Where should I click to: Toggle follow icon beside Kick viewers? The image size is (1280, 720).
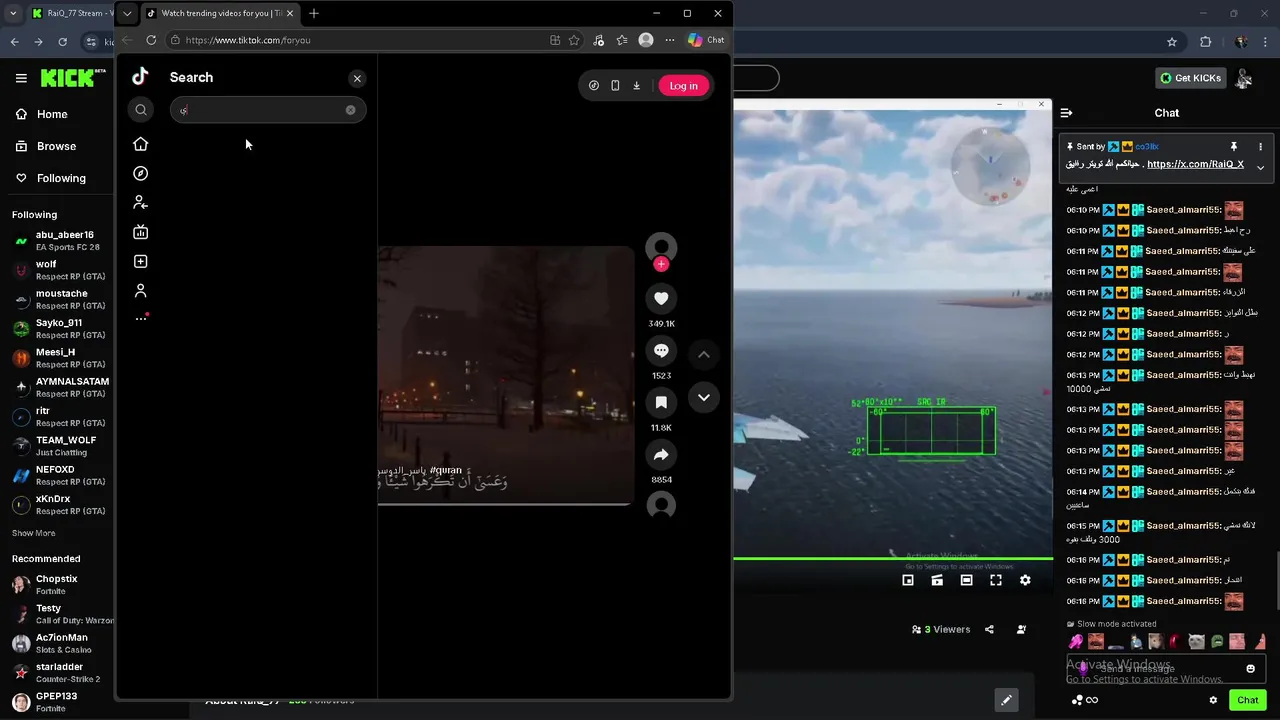click(x=1021, y=630)
